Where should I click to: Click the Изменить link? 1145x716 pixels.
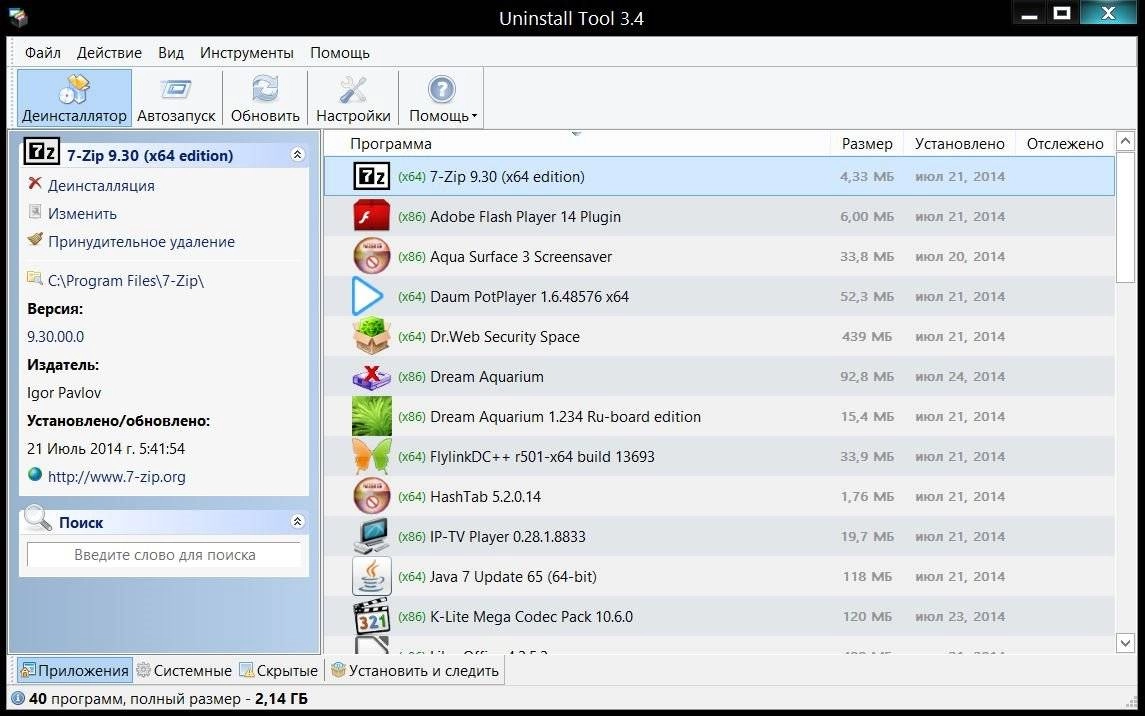pyautogui.click(x=82, y=214)
